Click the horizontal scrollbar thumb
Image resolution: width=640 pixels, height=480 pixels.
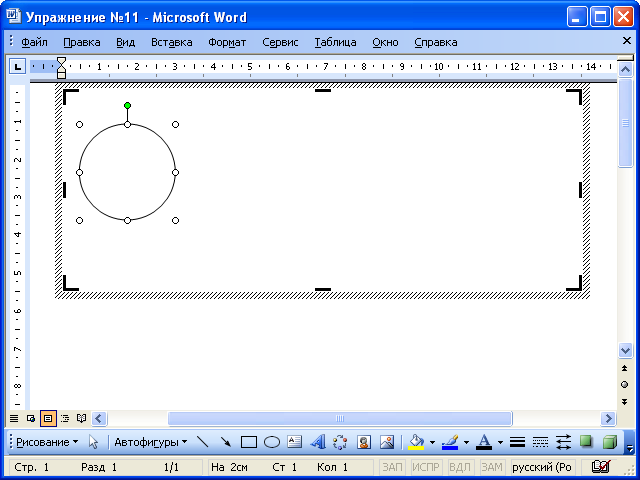pyautogui.click(x=340, y=418)
